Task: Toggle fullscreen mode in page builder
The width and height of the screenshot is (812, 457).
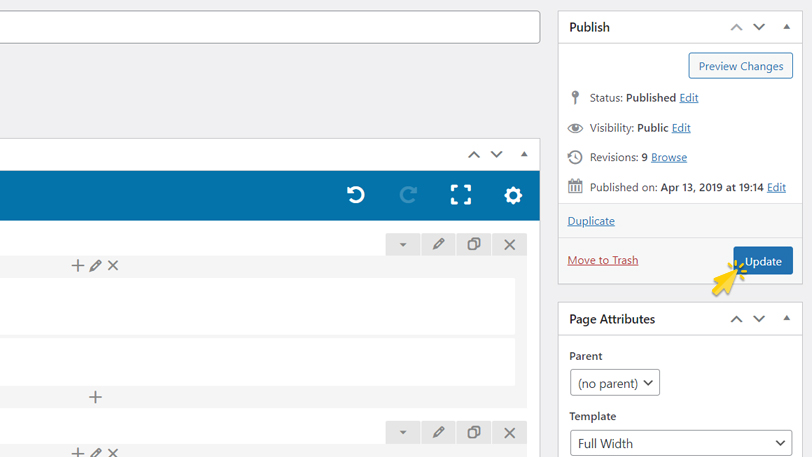Action: (x=460, y=195)
